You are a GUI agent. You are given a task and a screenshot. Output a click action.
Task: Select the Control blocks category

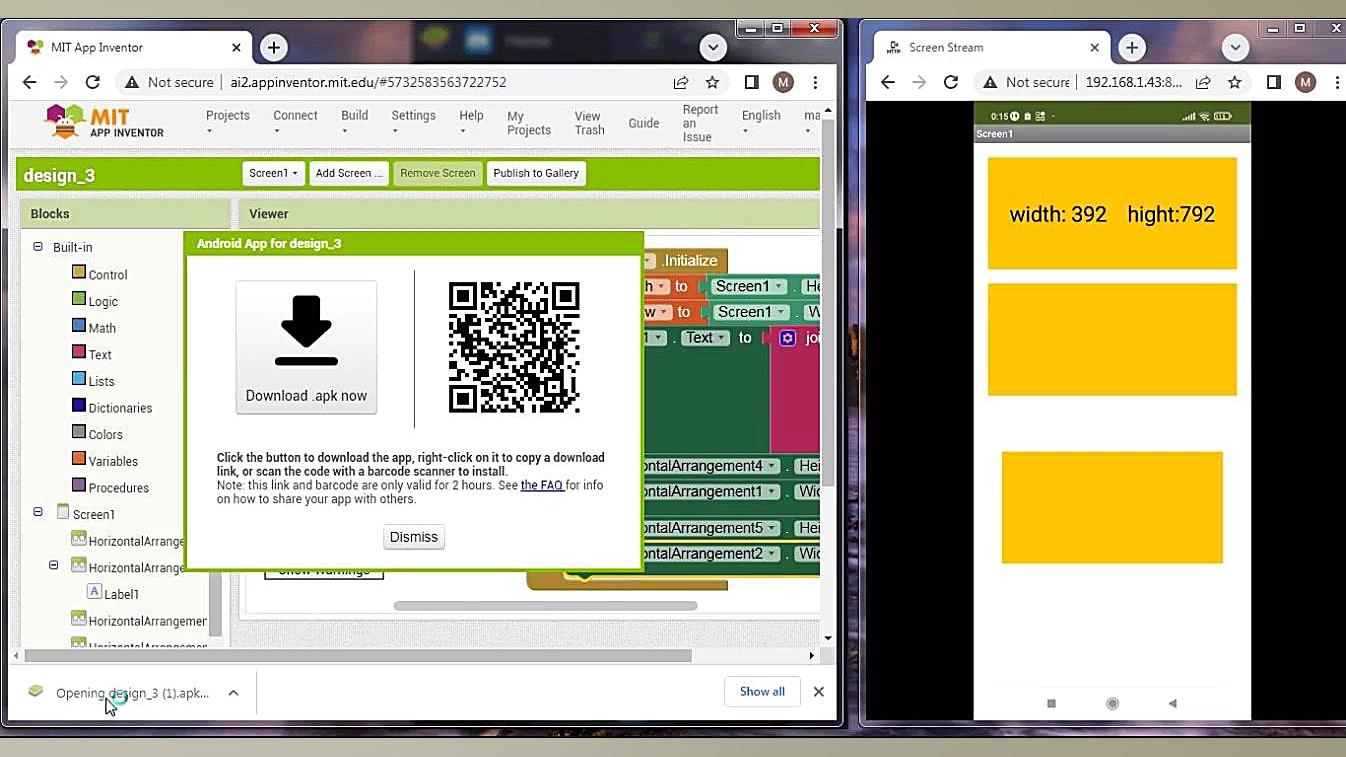click(x=99, y=274)
